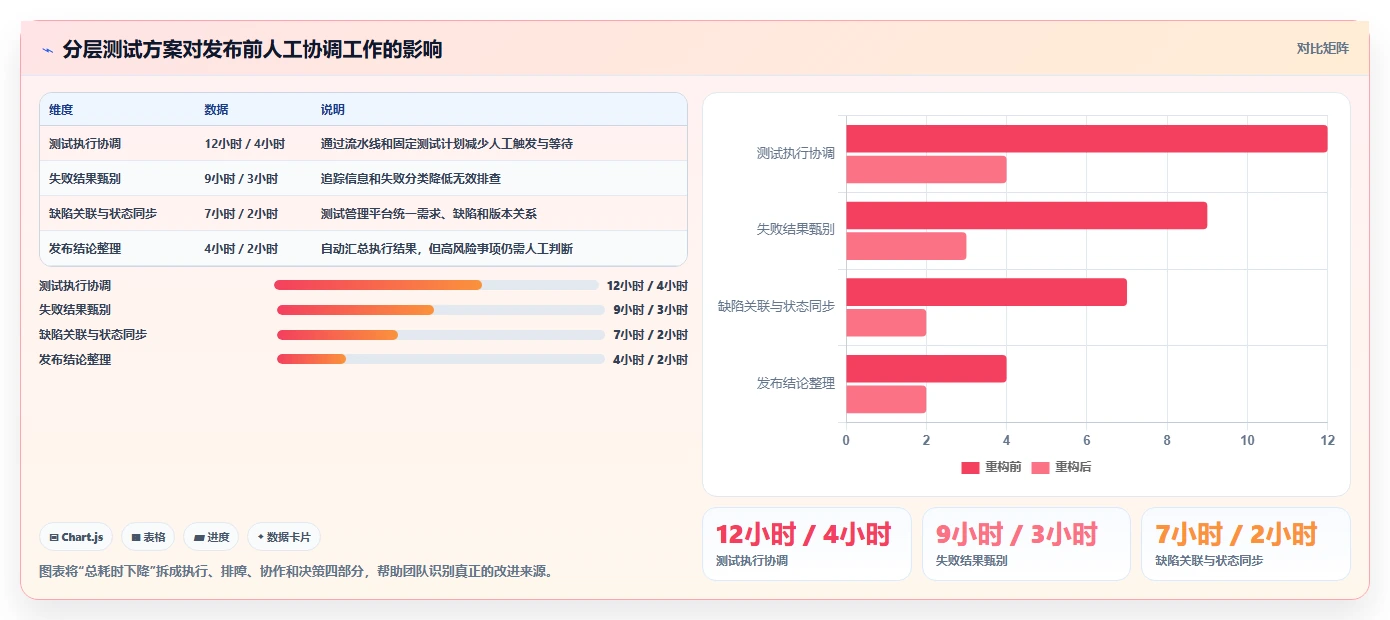Viewport: 1390px width, 620px height.
Task: Click the table cell 4小时 / 2小时
Action: coord(241,249)
